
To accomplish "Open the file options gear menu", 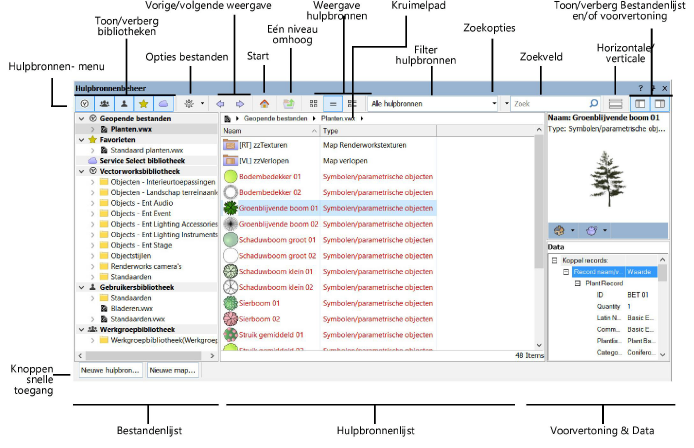I will [188, 103].
